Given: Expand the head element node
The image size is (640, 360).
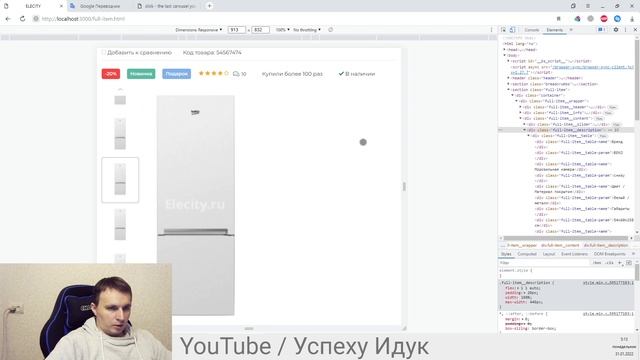Looking at the screenshot, I should (x=504, y=49).
